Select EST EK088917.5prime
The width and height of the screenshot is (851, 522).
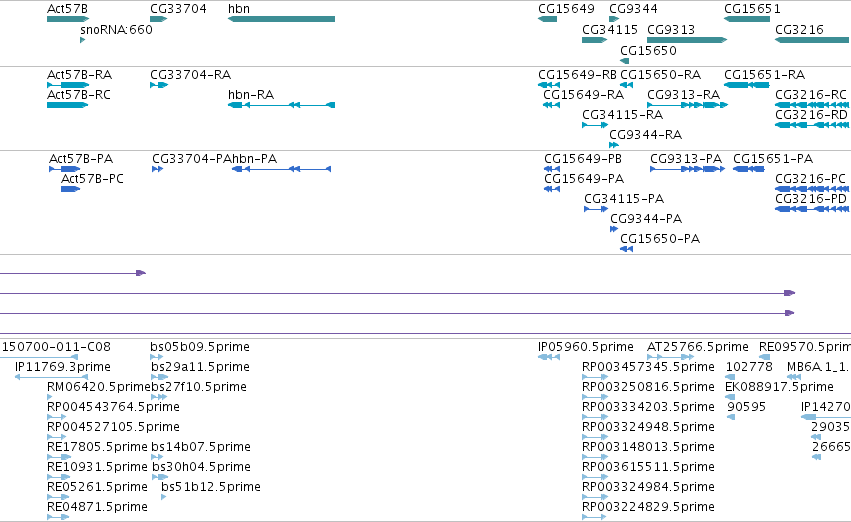[x=730, y=397]
